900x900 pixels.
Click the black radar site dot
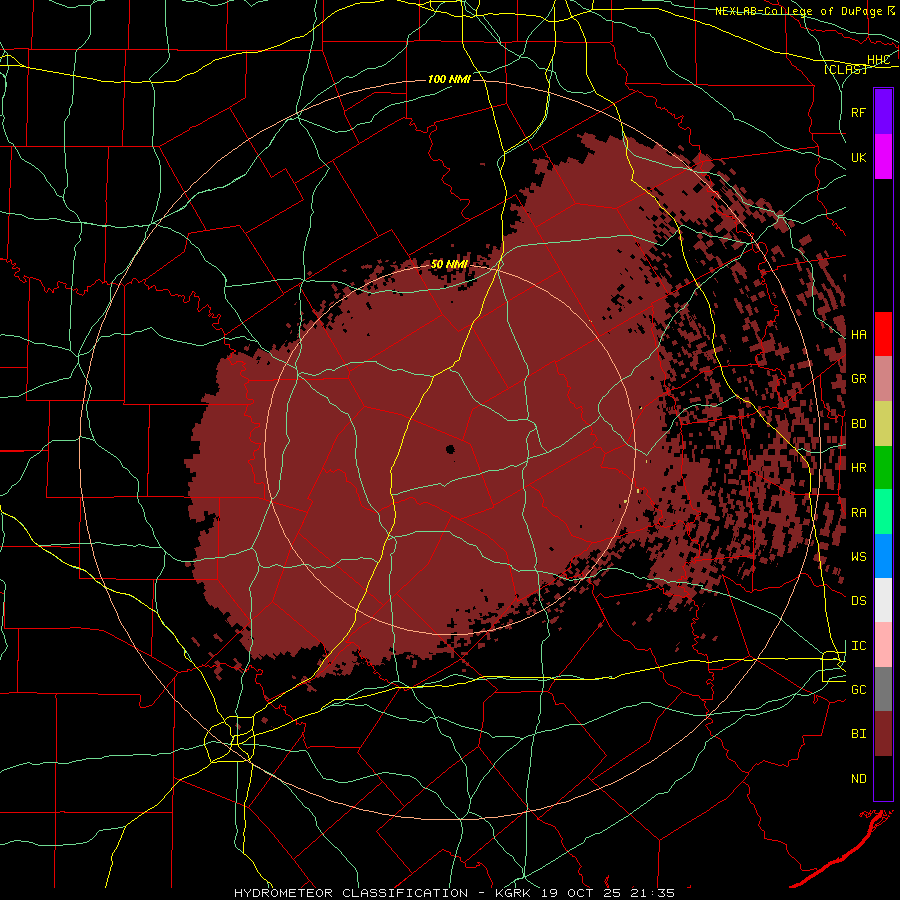pos(450,449)
